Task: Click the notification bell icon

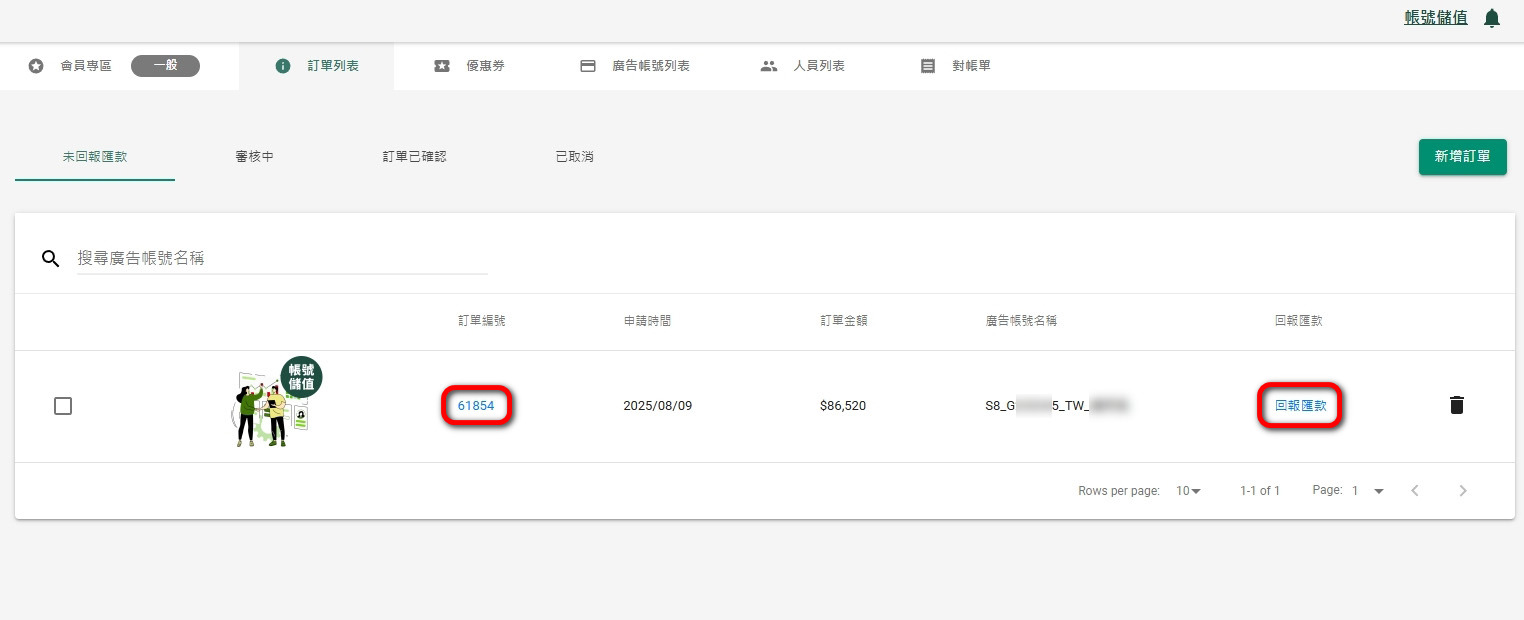Action: click(x=1492, y=18)
